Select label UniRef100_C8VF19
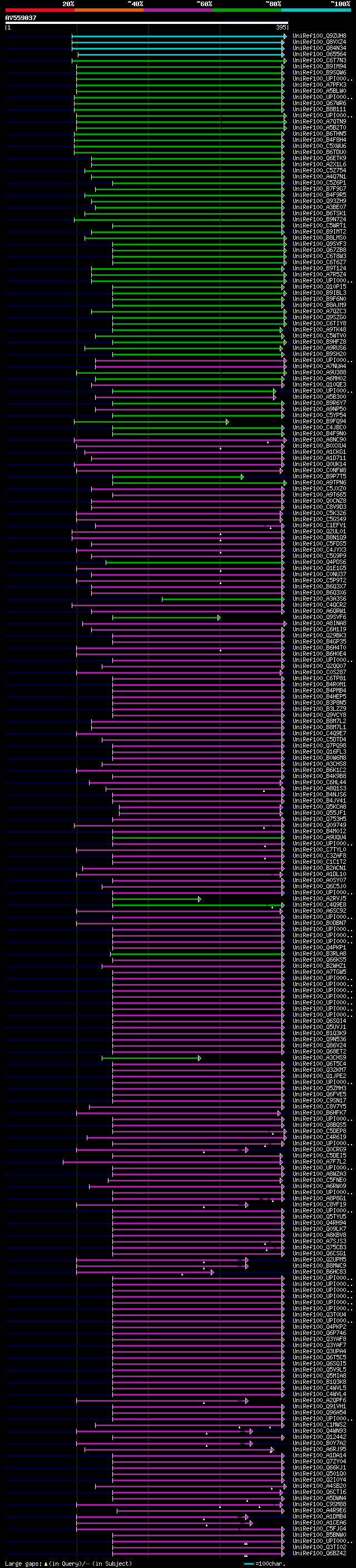356x1568 pixels. [319, 1205]
